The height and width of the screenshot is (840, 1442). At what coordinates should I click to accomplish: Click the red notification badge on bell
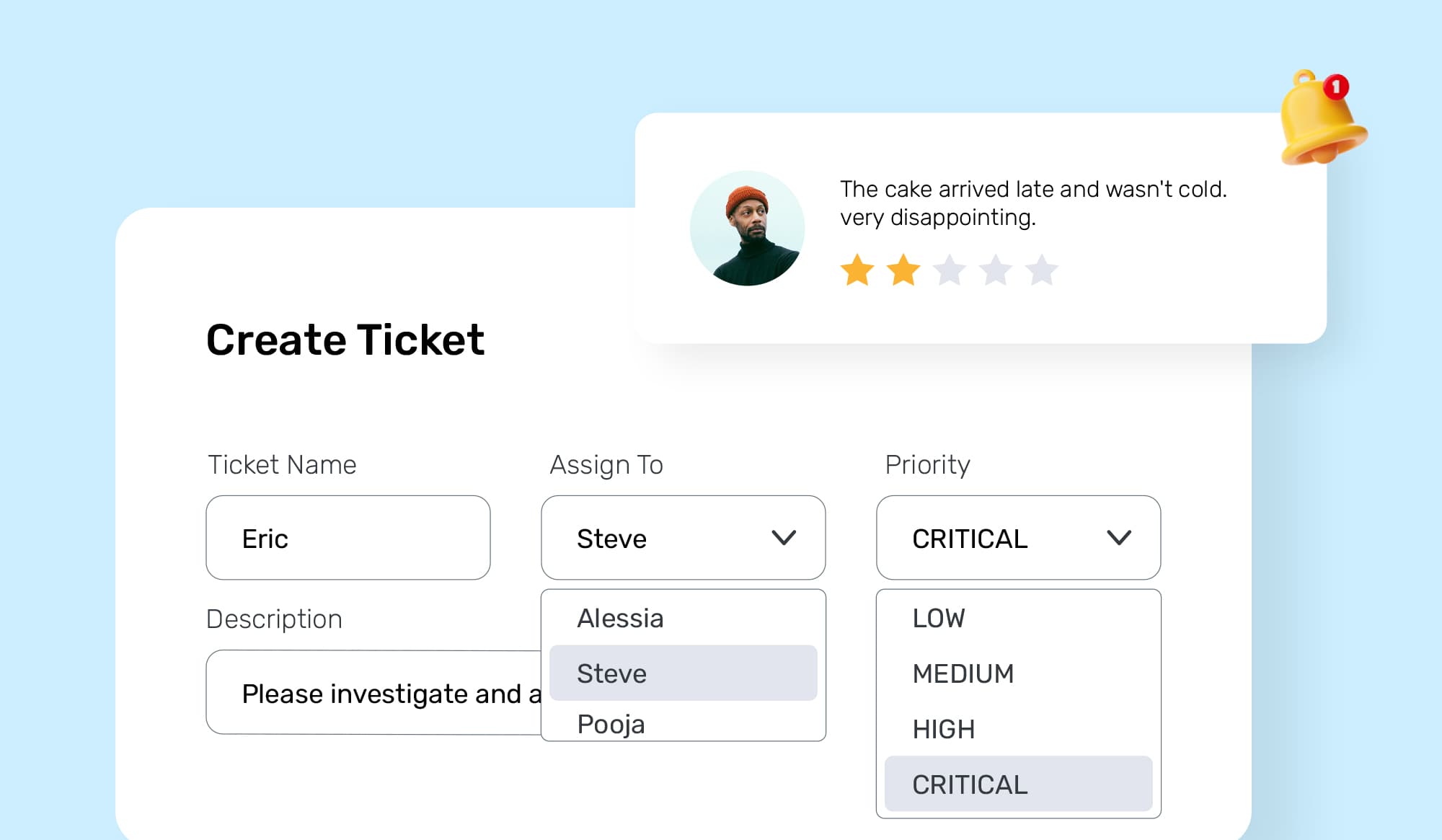tap(1336, 87)
